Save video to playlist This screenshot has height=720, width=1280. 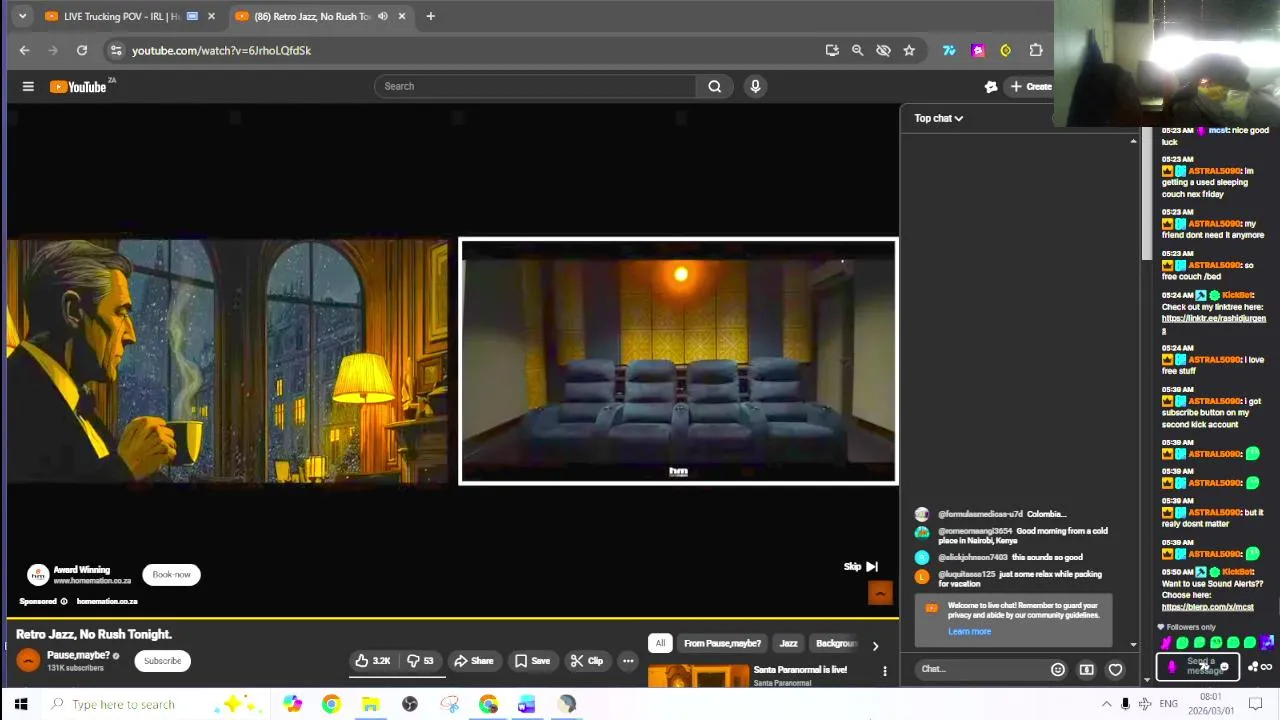coord(532,661)
